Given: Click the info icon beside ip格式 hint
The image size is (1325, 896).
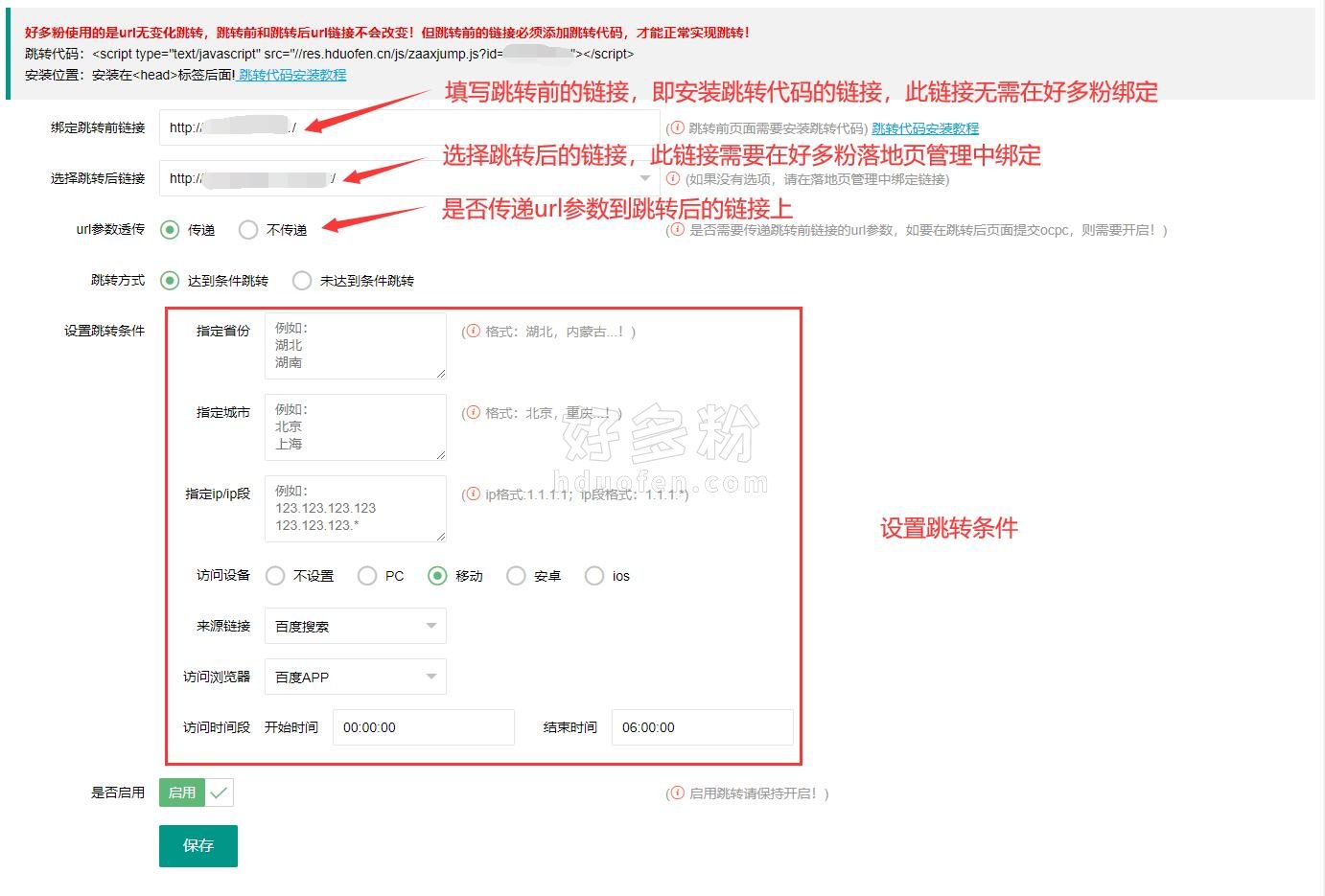Looking at the screenshot, I should tap(473, 494).
